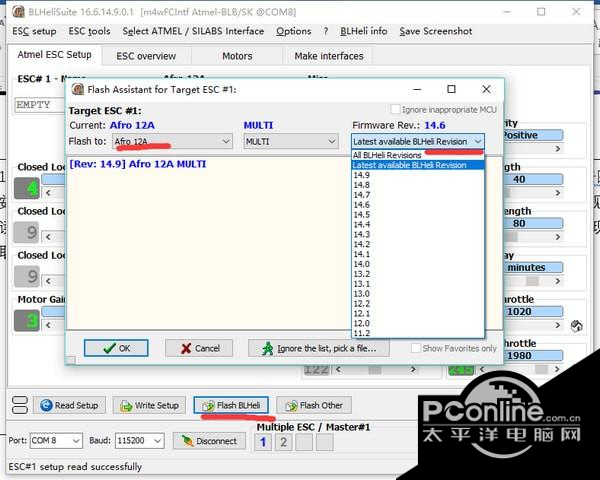Click right arrow of the 1980 throttle slider

click(x=557, y=369)
